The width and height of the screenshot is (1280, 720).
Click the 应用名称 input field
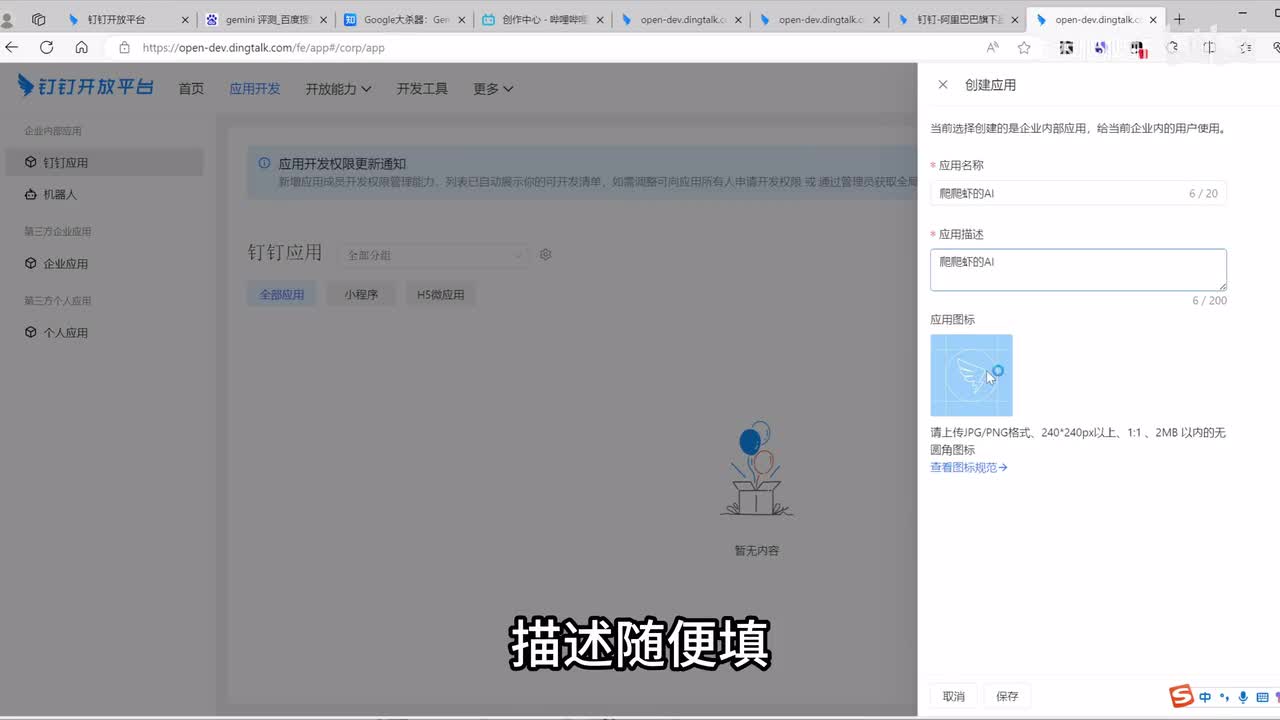pos(1055,193)
